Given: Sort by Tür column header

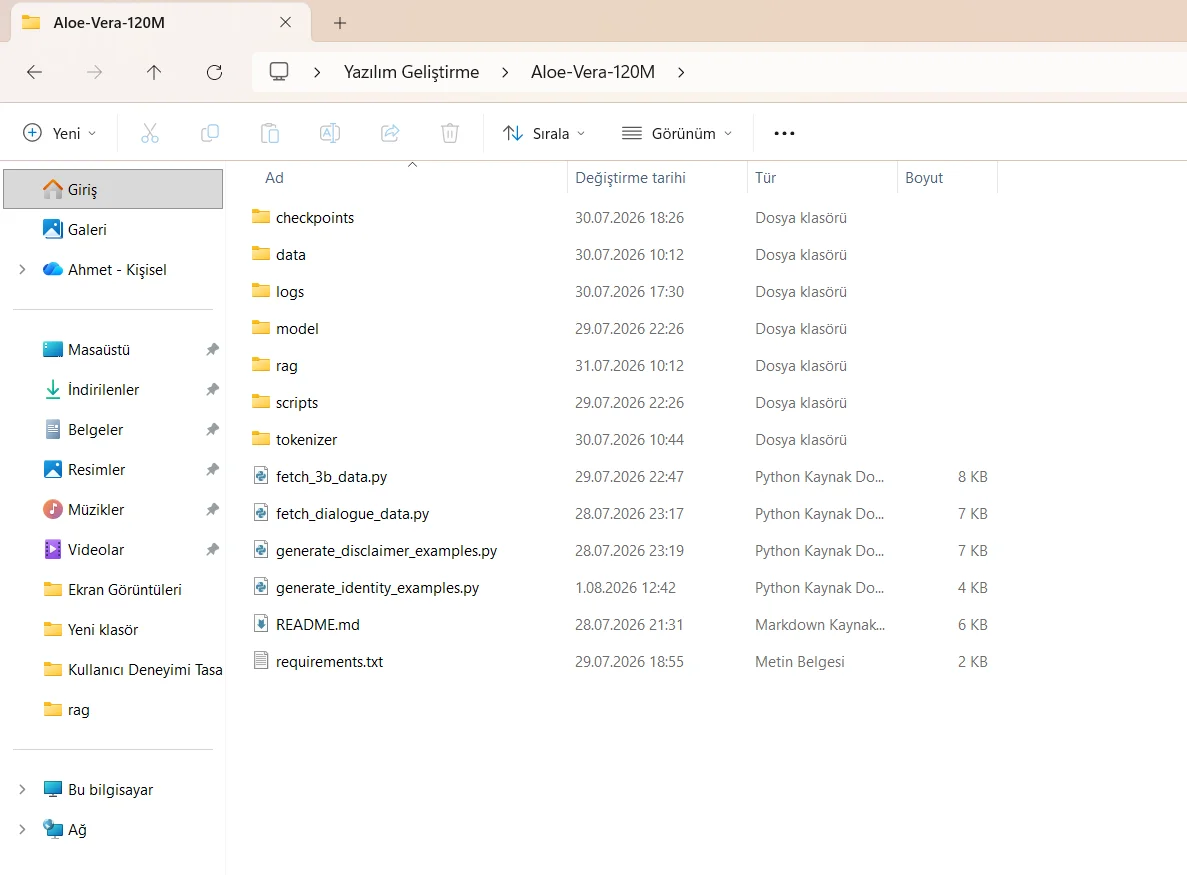Looking at the screenshot, I should coord(765,178).
